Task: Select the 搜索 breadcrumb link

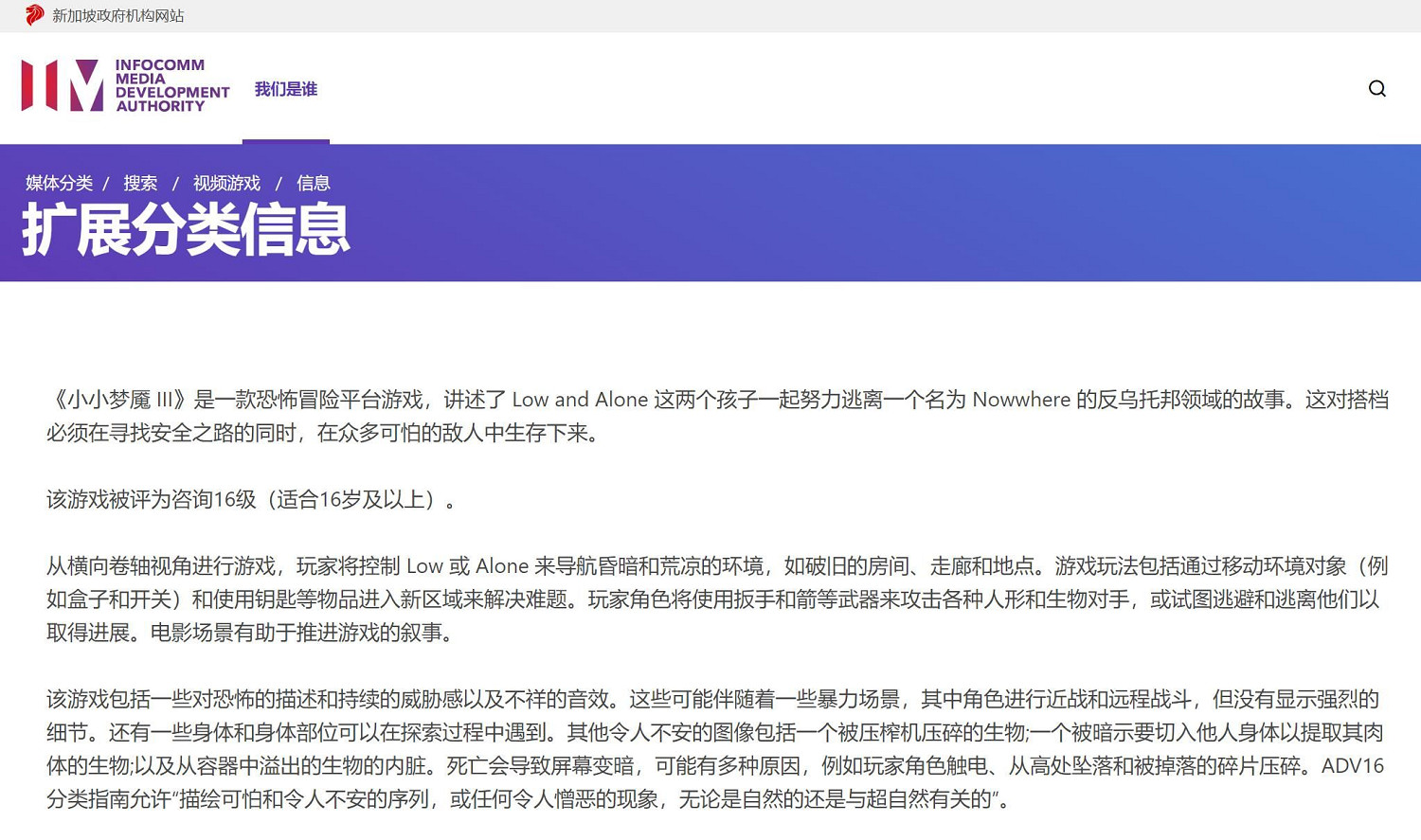Action: pos(140,183)
